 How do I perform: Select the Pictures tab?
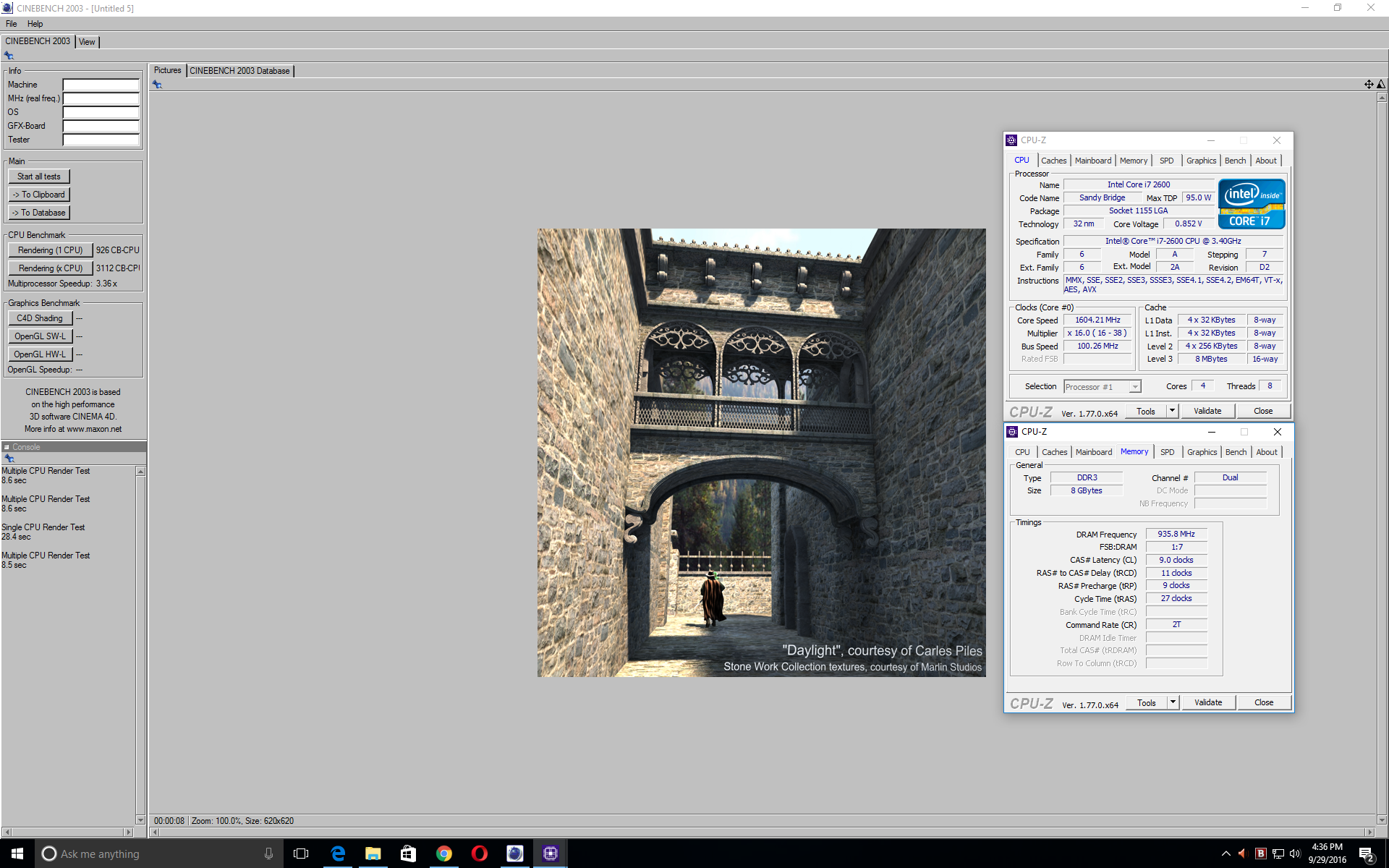(167, 70)
